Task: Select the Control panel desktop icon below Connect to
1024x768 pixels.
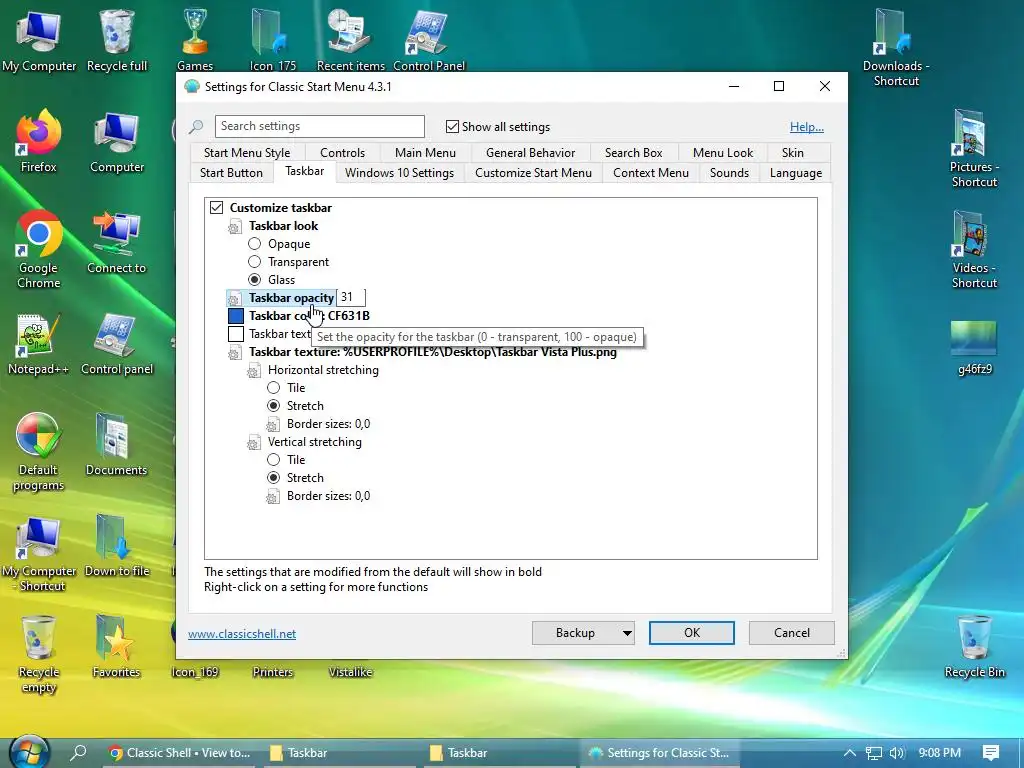Action: click(117, 344)
